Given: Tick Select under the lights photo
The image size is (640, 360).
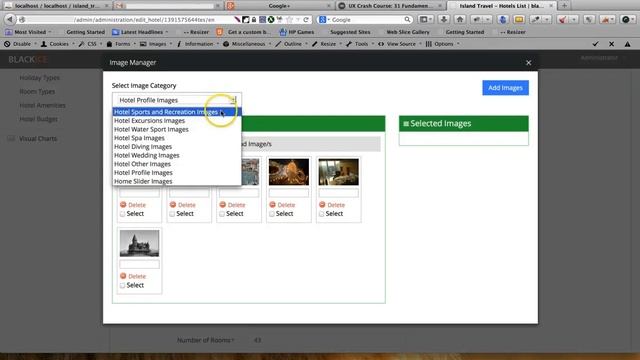Looking at the screenshot, I should tap(272, 214).
